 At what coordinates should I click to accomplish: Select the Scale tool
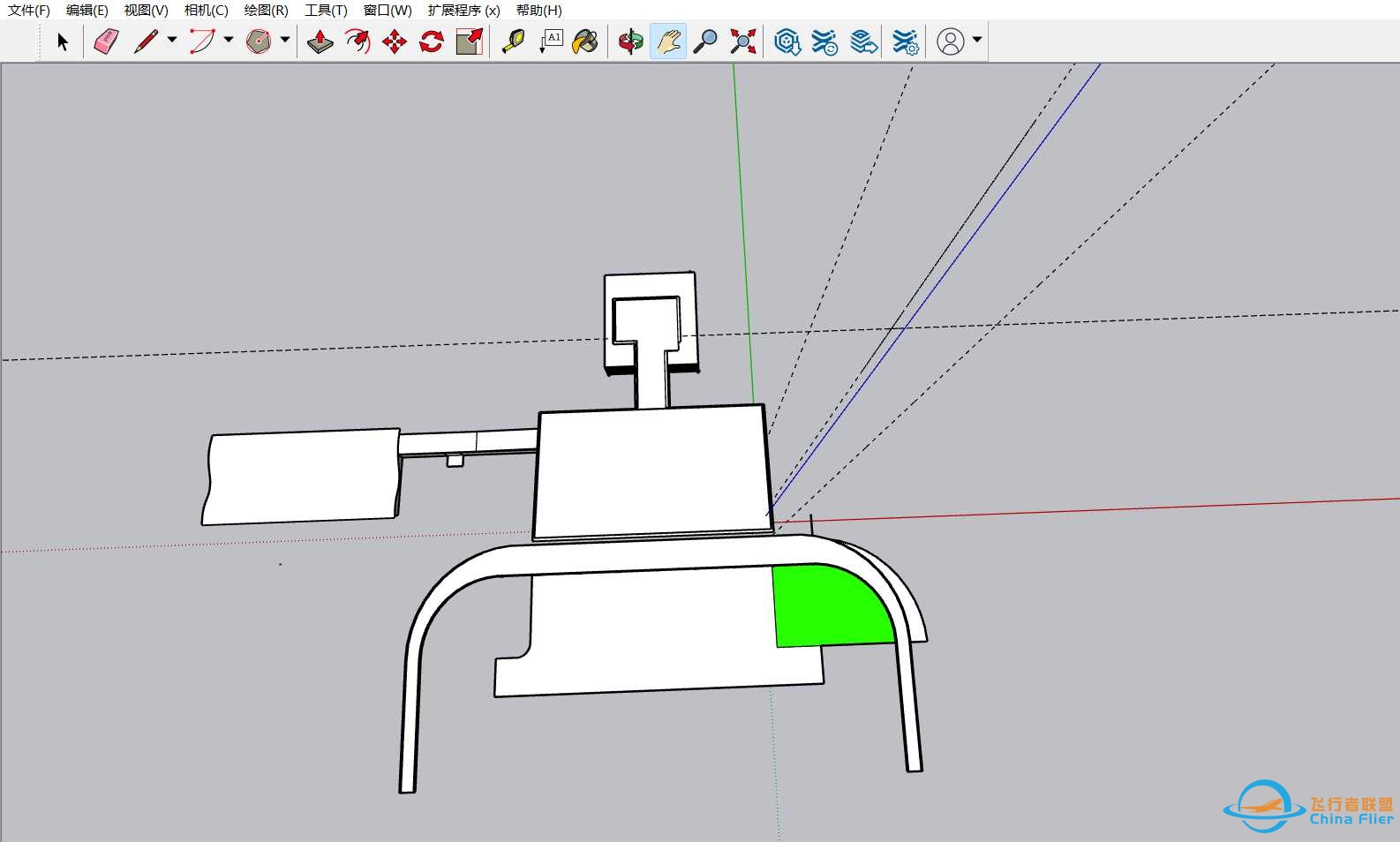[x=469, y=41]
